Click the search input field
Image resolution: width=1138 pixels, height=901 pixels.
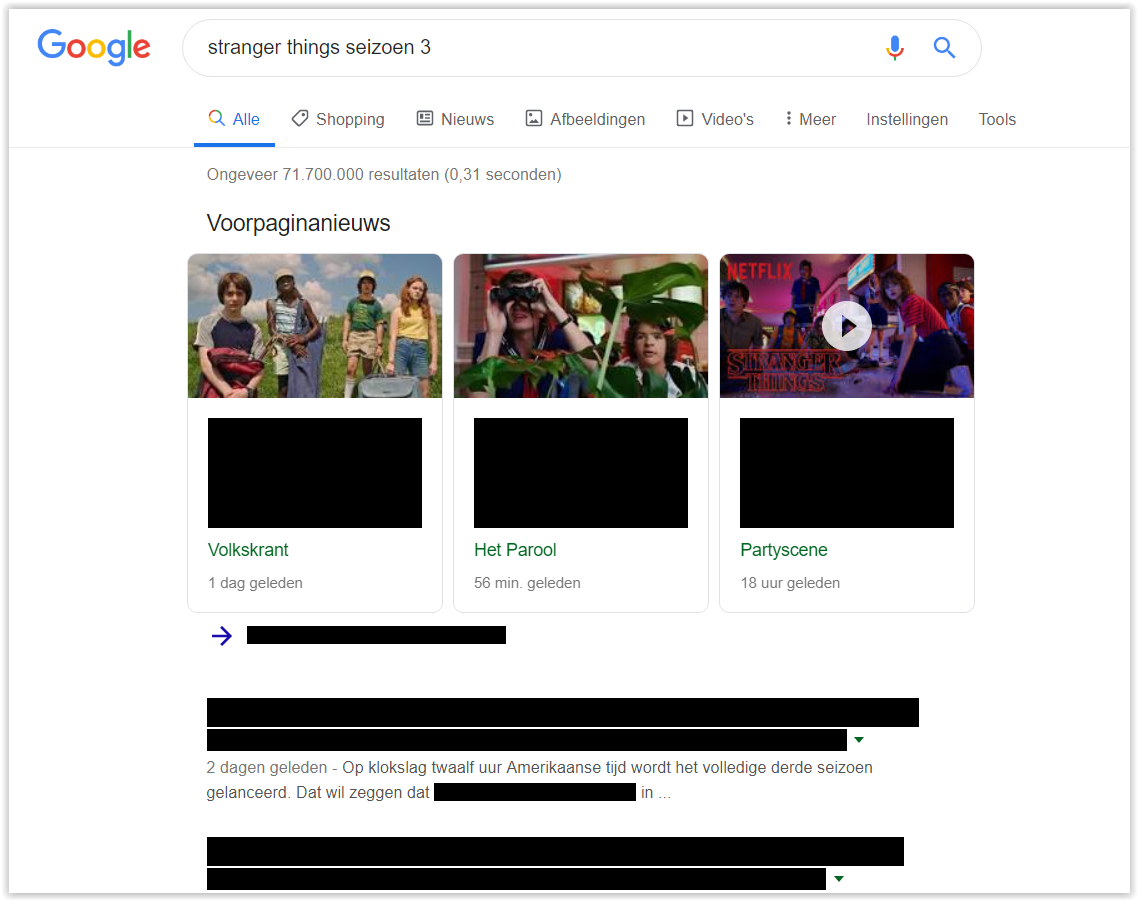(530, 48)
